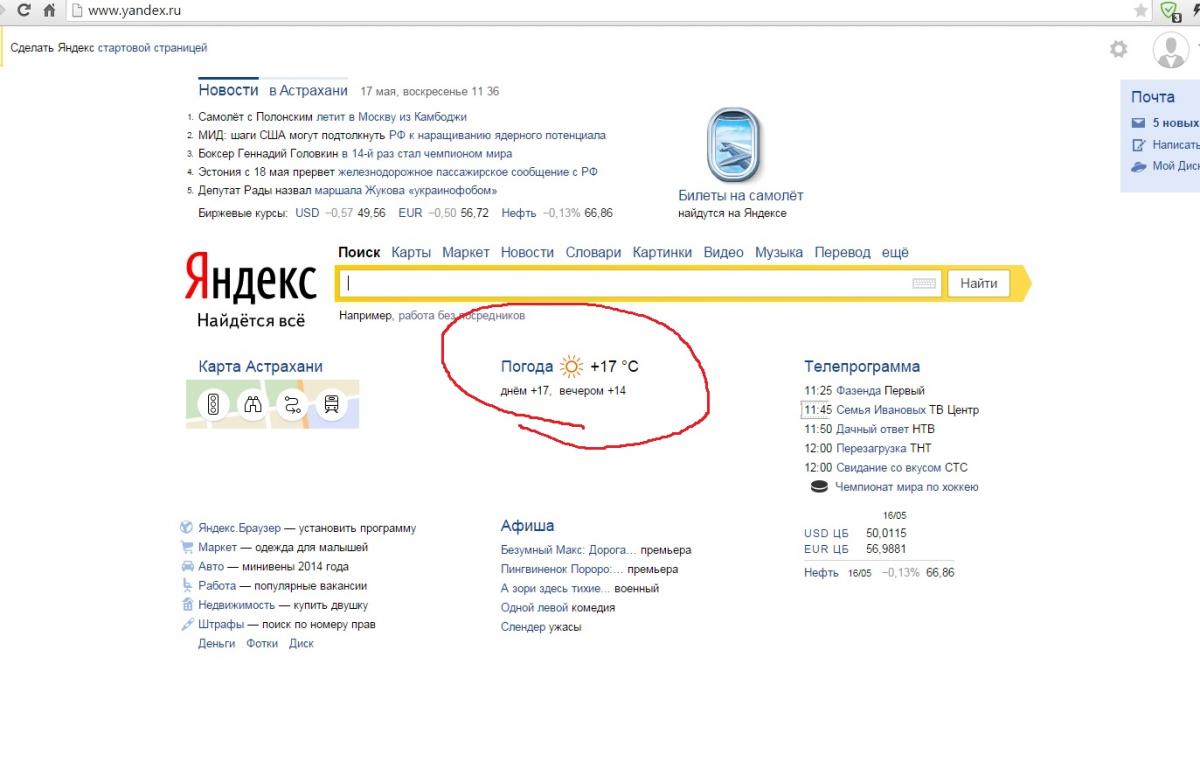Image resolution: width=1200 pixels, height=783 pixels.
Task: Open Билеты на самолёт link
Action: coord(740,196)
